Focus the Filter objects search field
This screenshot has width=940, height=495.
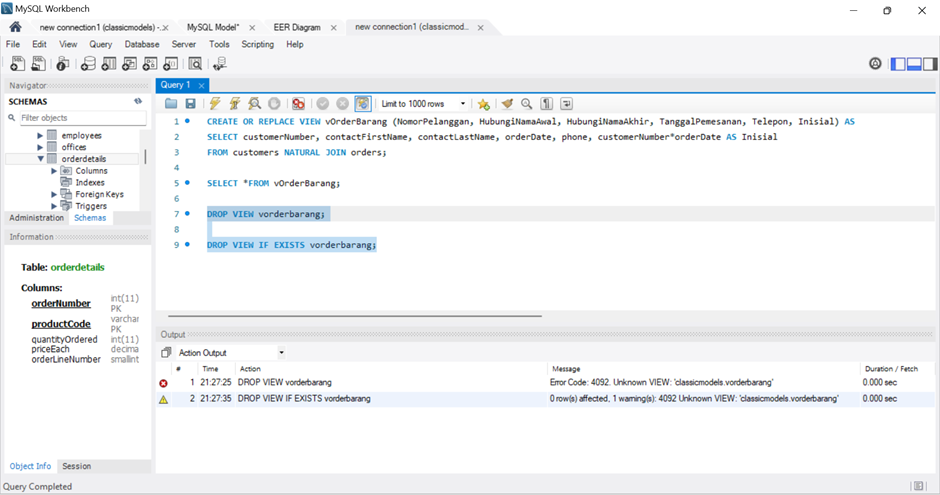pyautogui.click(x=83, y=117)
